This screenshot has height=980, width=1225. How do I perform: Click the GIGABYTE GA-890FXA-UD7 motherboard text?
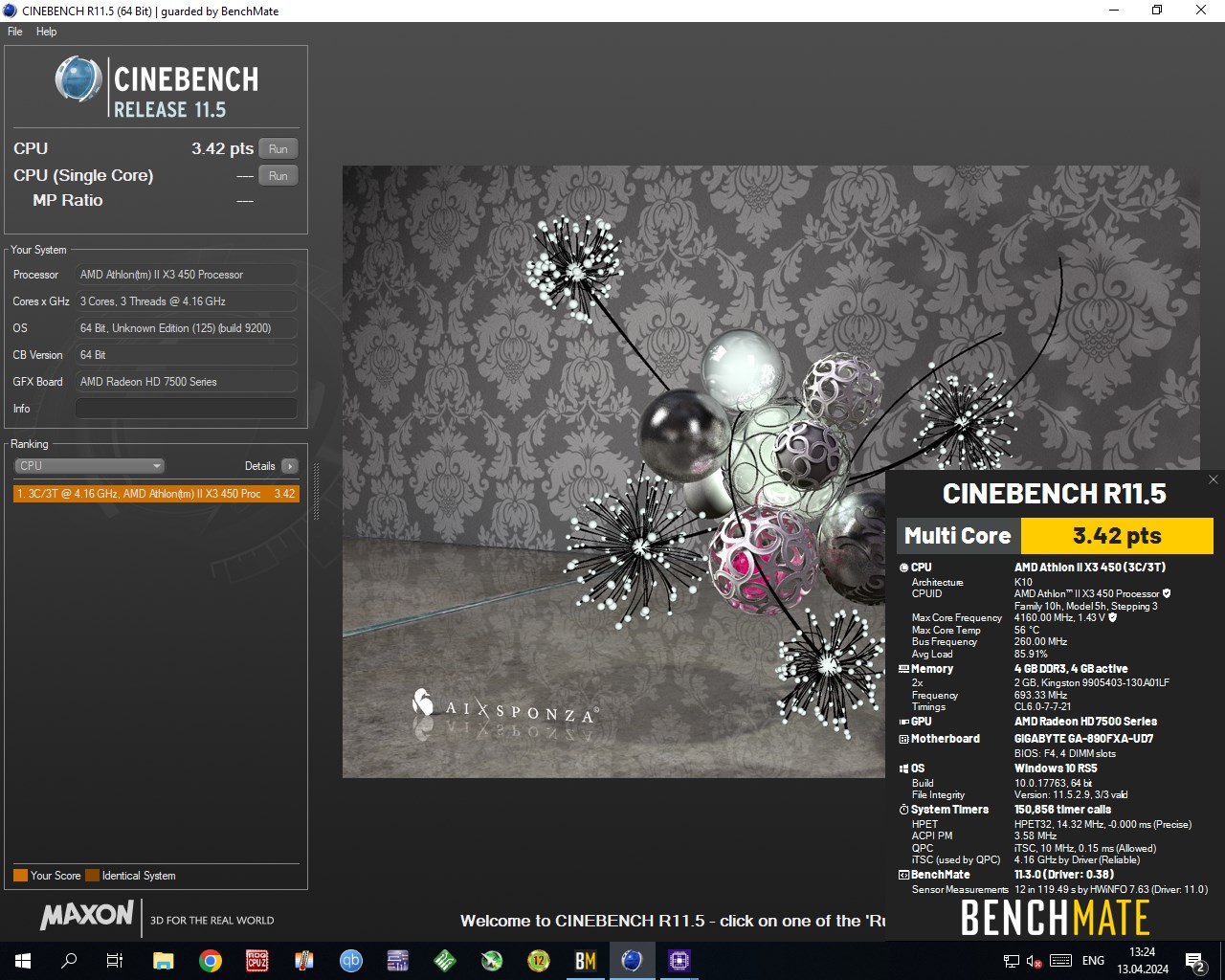click(1083, 739)
